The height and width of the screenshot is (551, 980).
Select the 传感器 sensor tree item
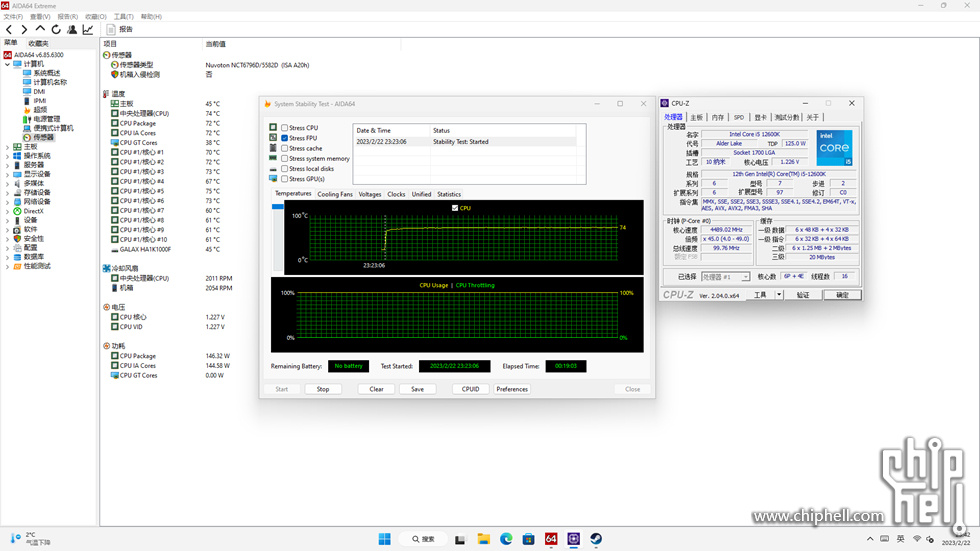tap(38, 137)
